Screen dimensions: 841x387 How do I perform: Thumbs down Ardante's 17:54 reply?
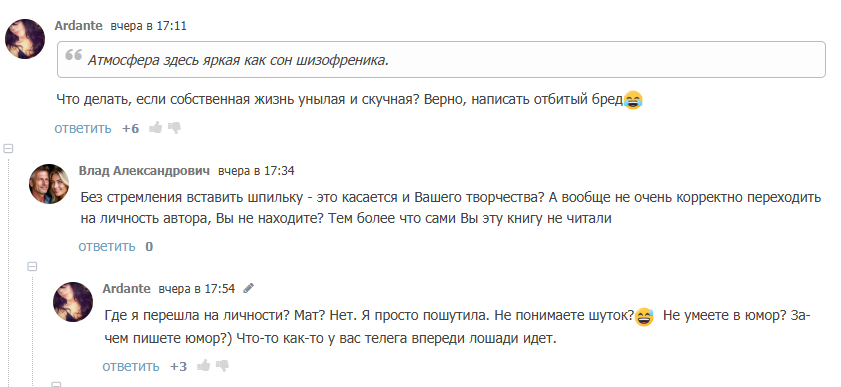(222, 366)
